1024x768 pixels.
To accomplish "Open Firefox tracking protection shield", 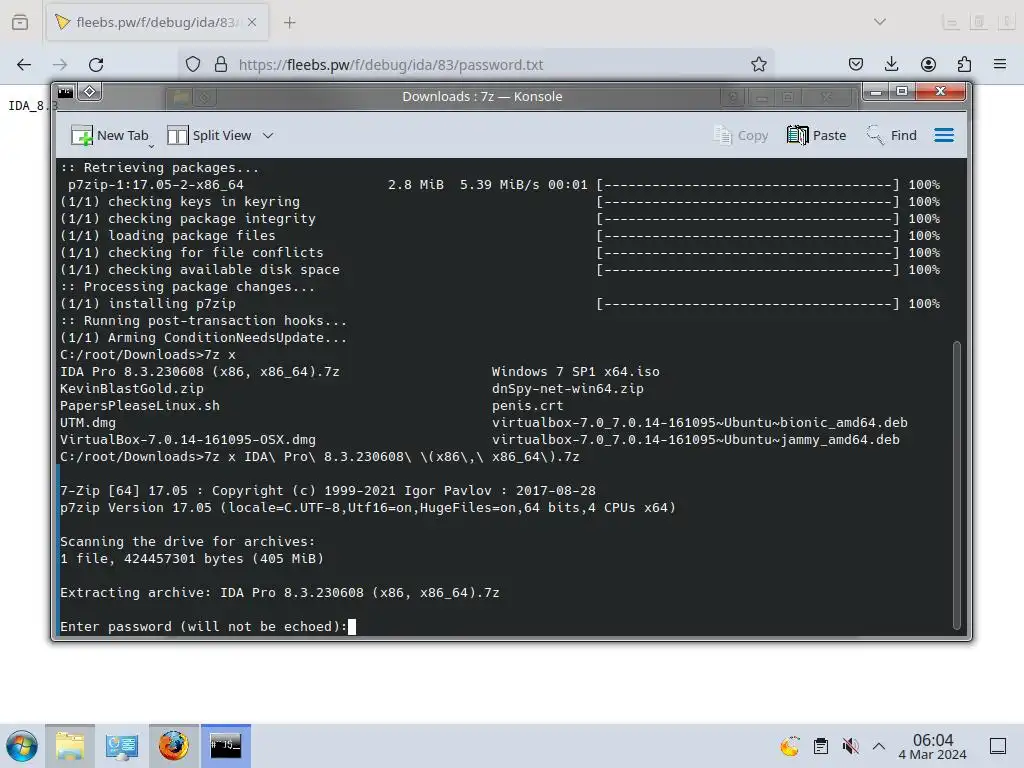I will tap(193, 64).
